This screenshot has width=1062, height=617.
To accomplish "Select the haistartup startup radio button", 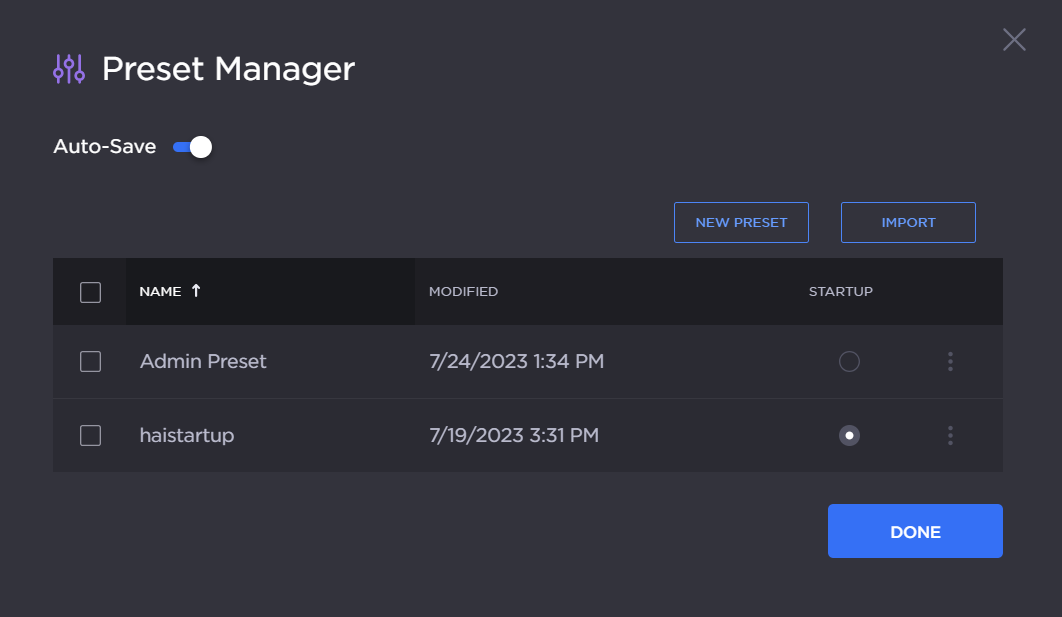I will point(849,435).
